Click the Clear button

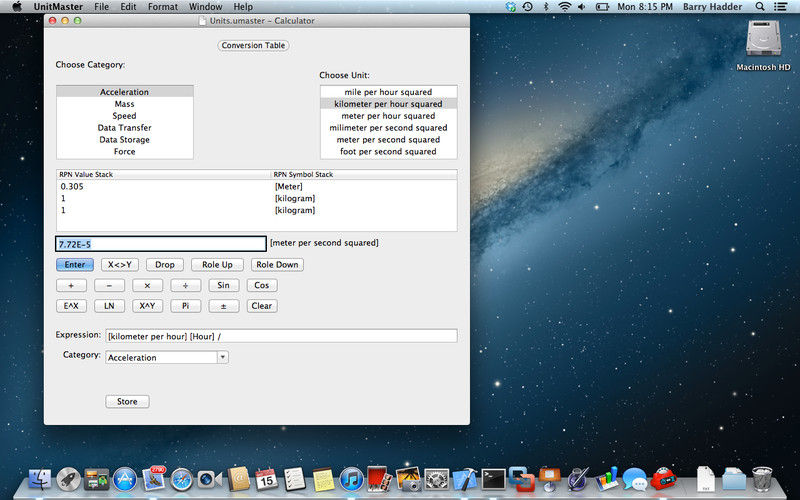coord(262,306)
